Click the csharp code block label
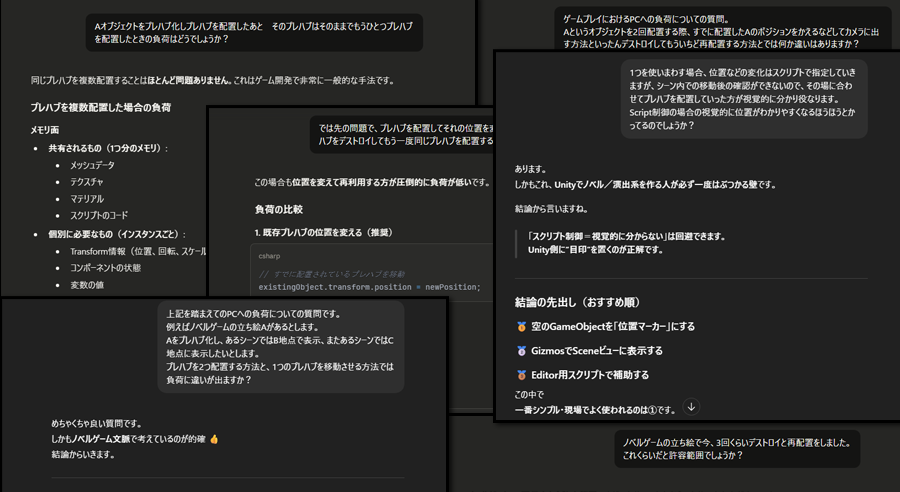Screen dimensions: 900x492 [270, 254]
